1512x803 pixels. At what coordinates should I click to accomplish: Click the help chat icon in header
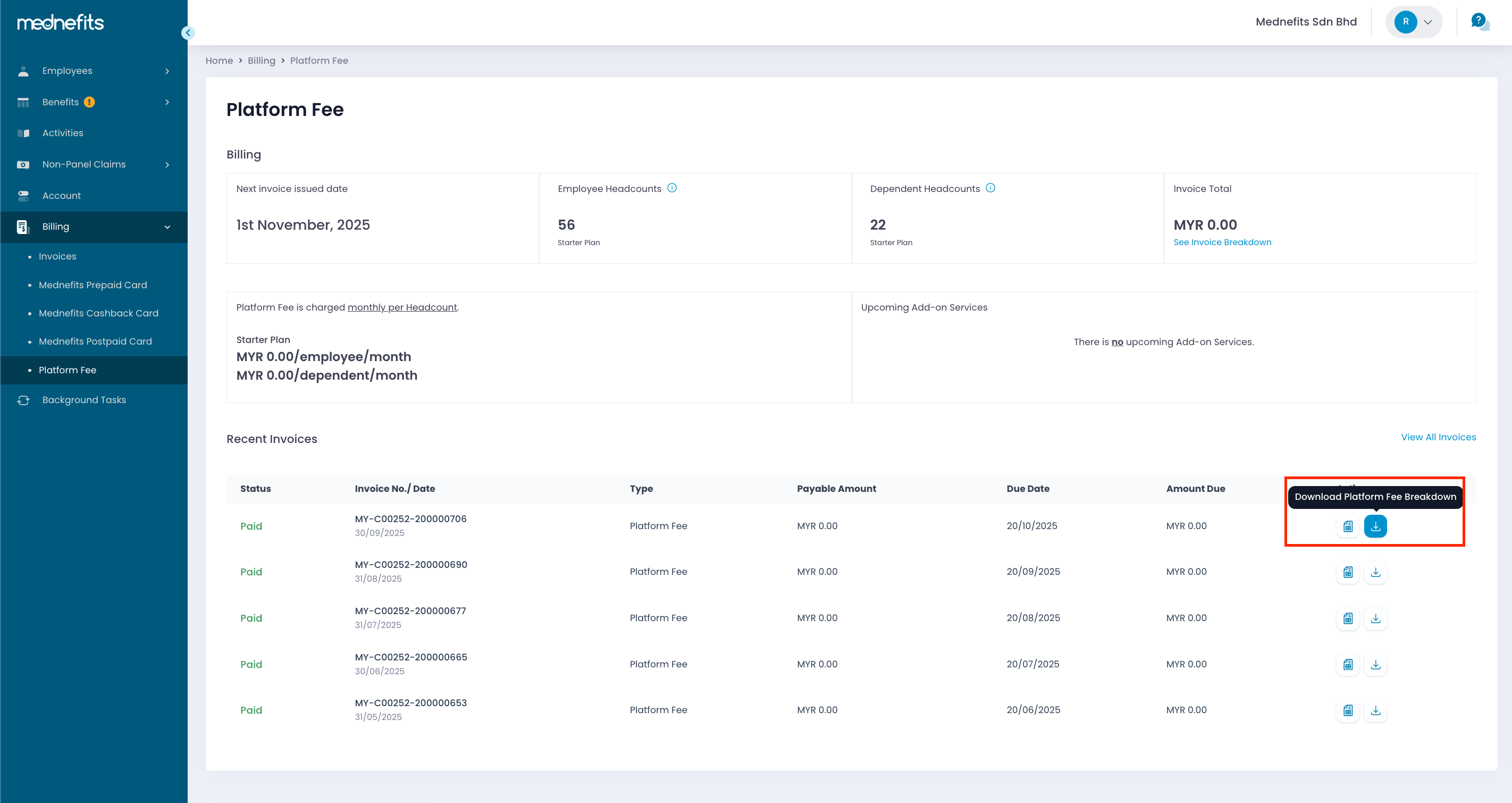pyautogui.click(x=1479, y=22)
